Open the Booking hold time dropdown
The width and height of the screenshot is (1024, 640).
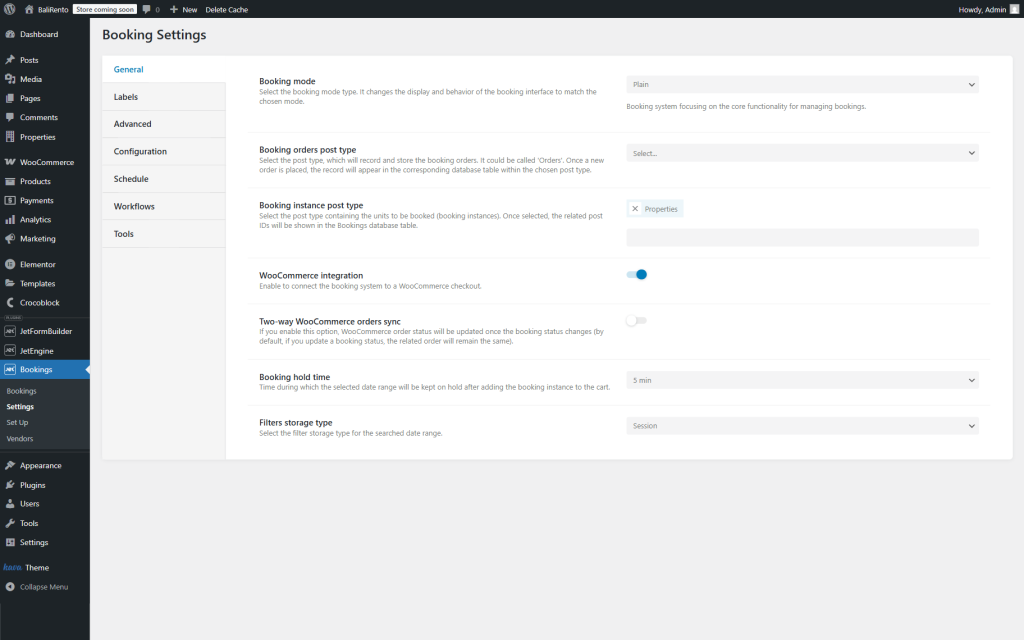click(802, 380)
